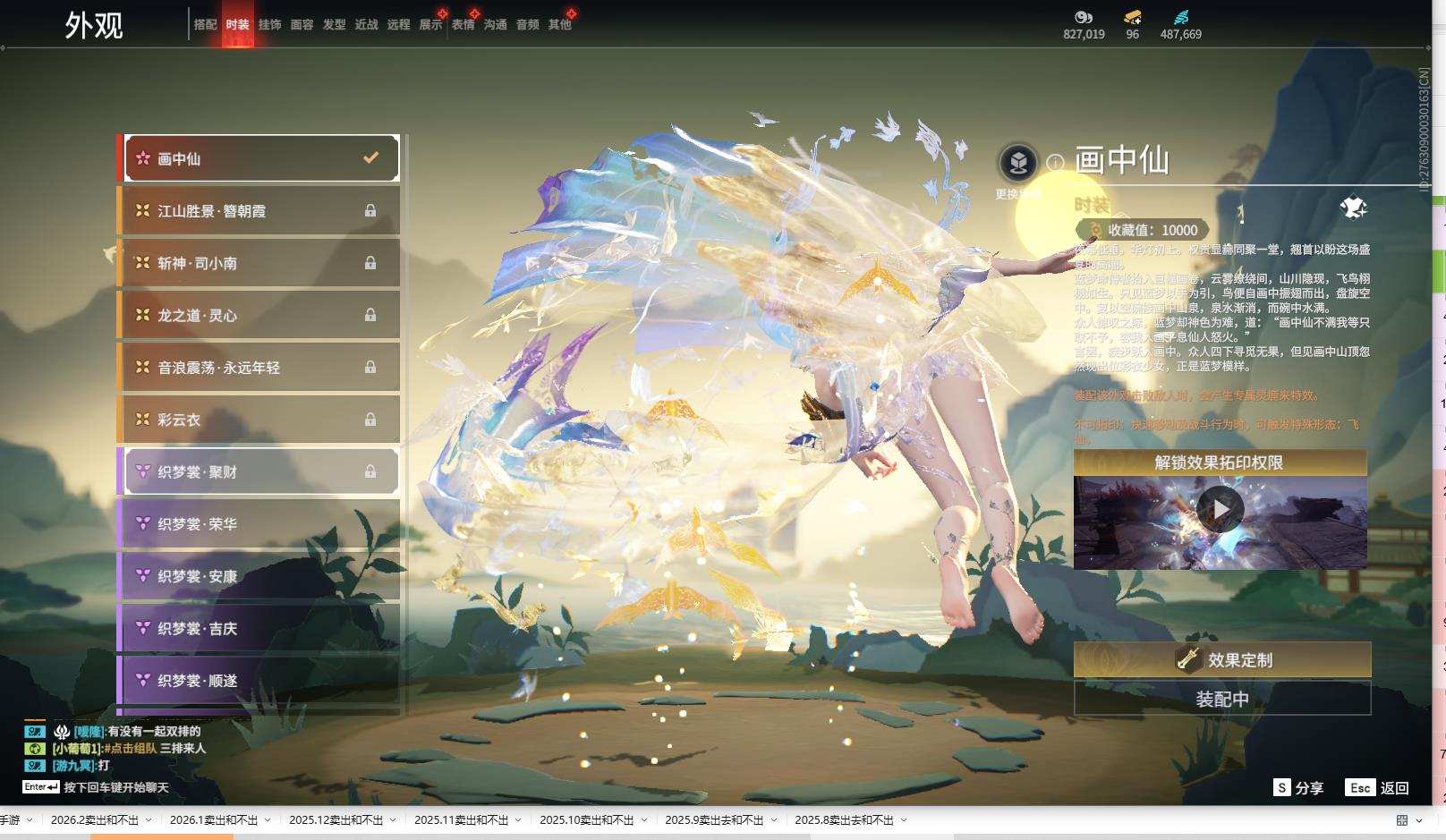The width and height of the screenshot is (1446, 840).
Task: Click the 分享 share button
Action: click(x=1298, y=788)
